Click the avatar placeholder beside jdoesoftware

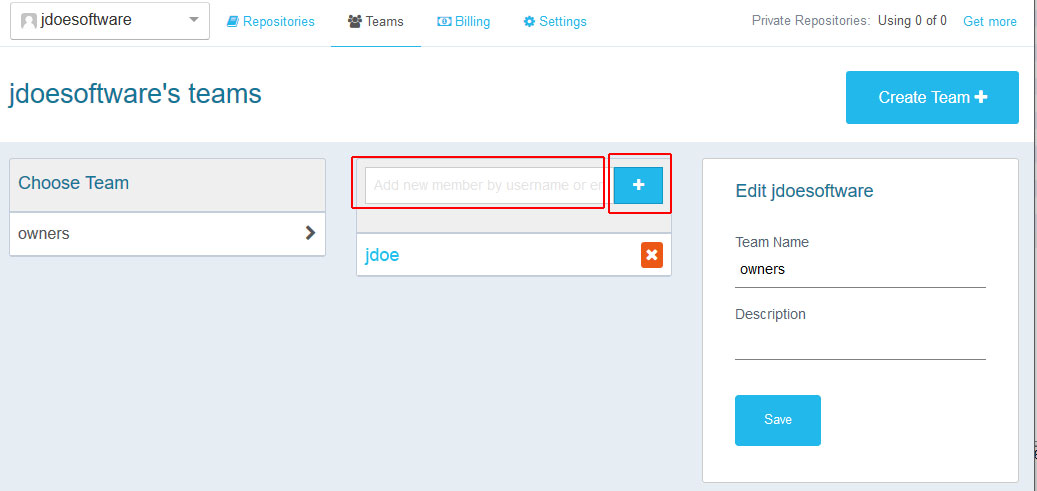click(x=29, y=20)
